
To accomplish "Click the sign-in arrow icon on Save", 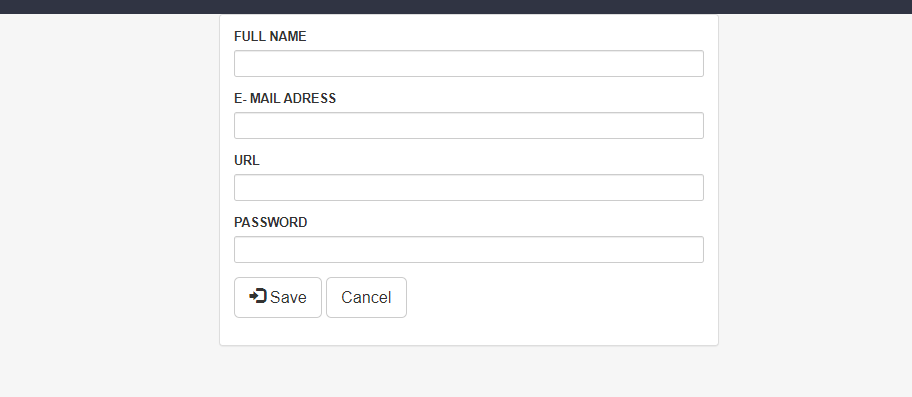I will (258, 296).
